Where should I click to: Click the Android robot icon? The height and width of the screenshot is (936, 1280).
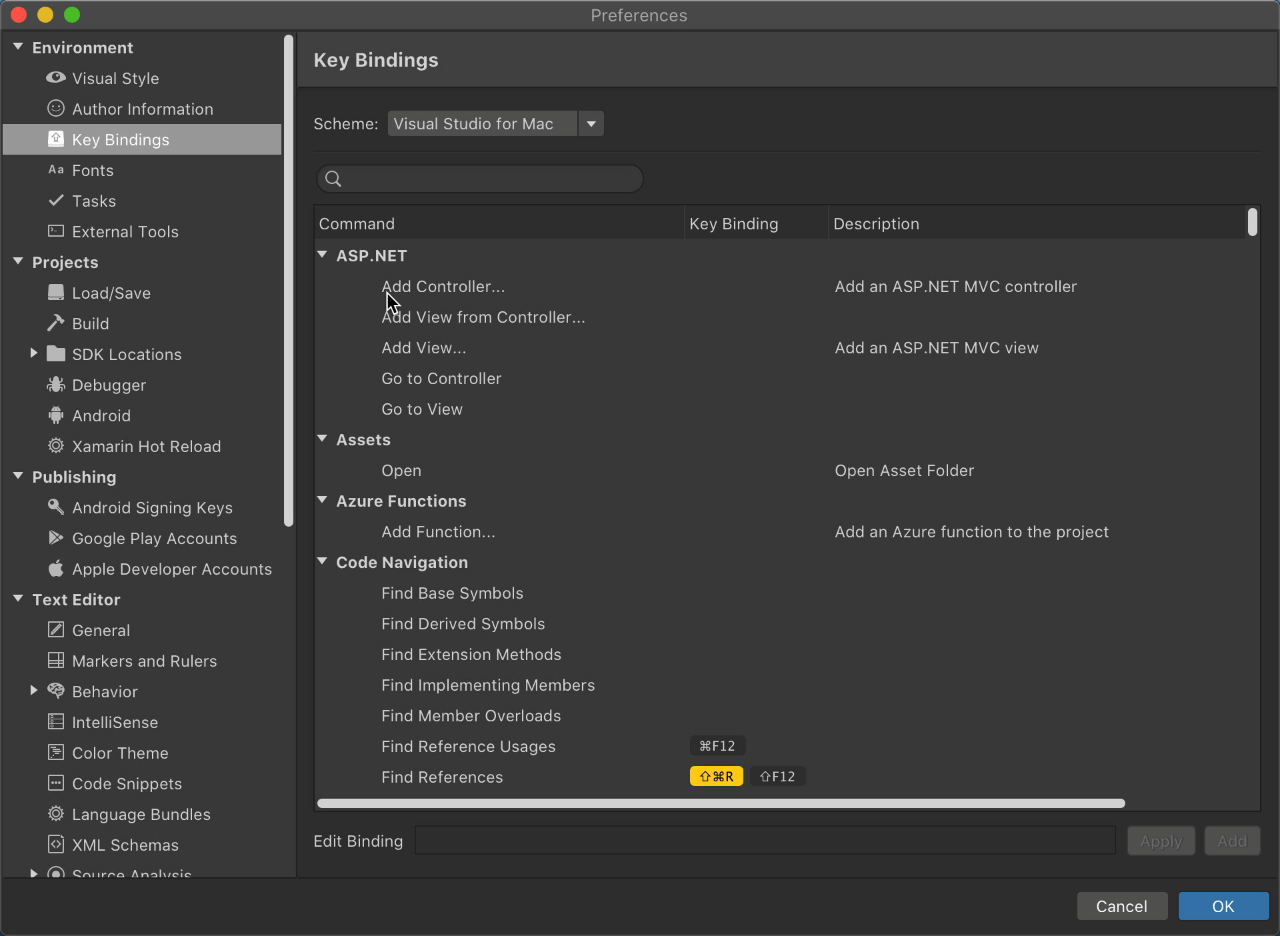56,416
